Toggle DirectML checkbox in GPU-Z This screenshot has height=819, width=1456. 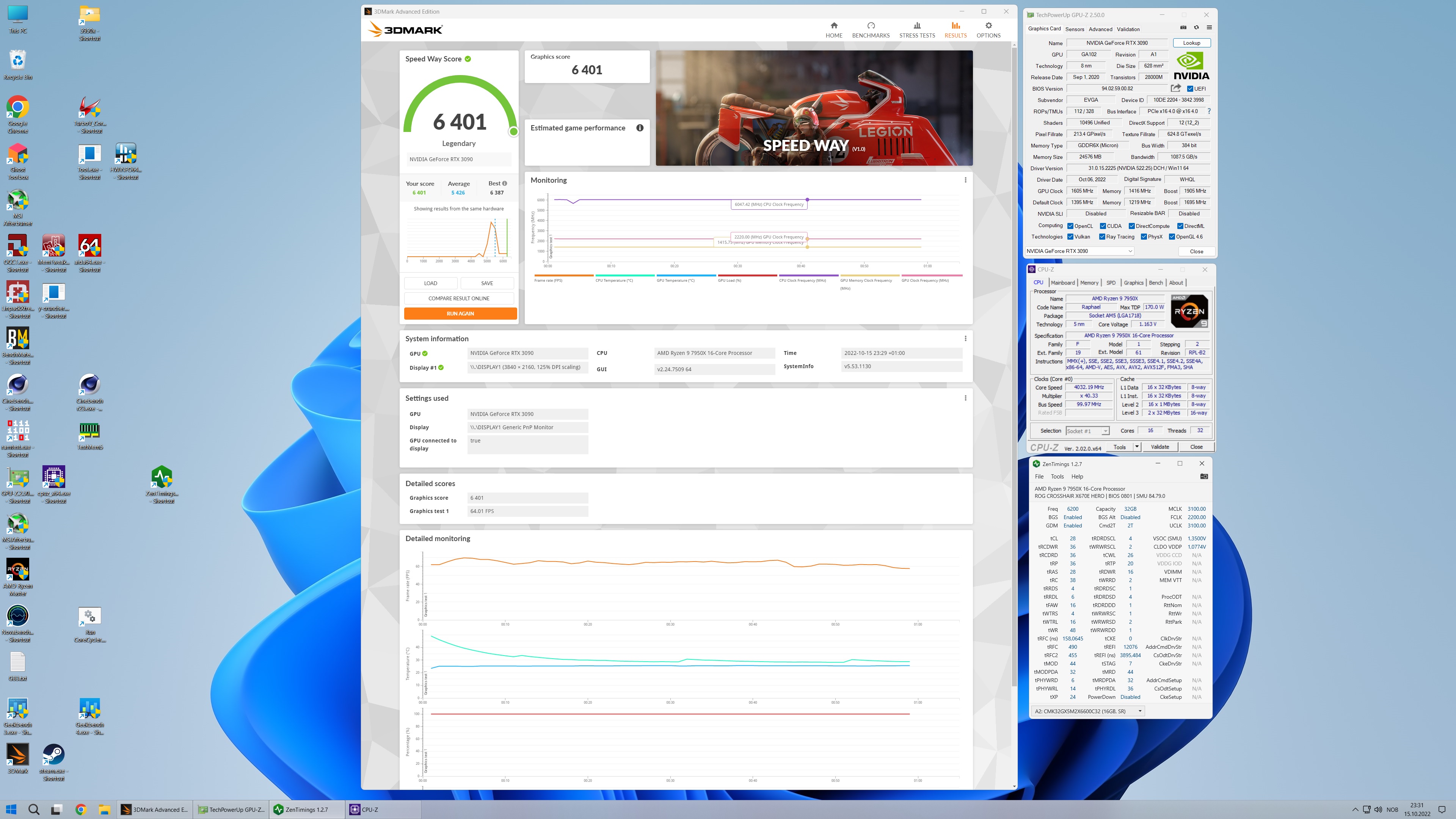1180,226
